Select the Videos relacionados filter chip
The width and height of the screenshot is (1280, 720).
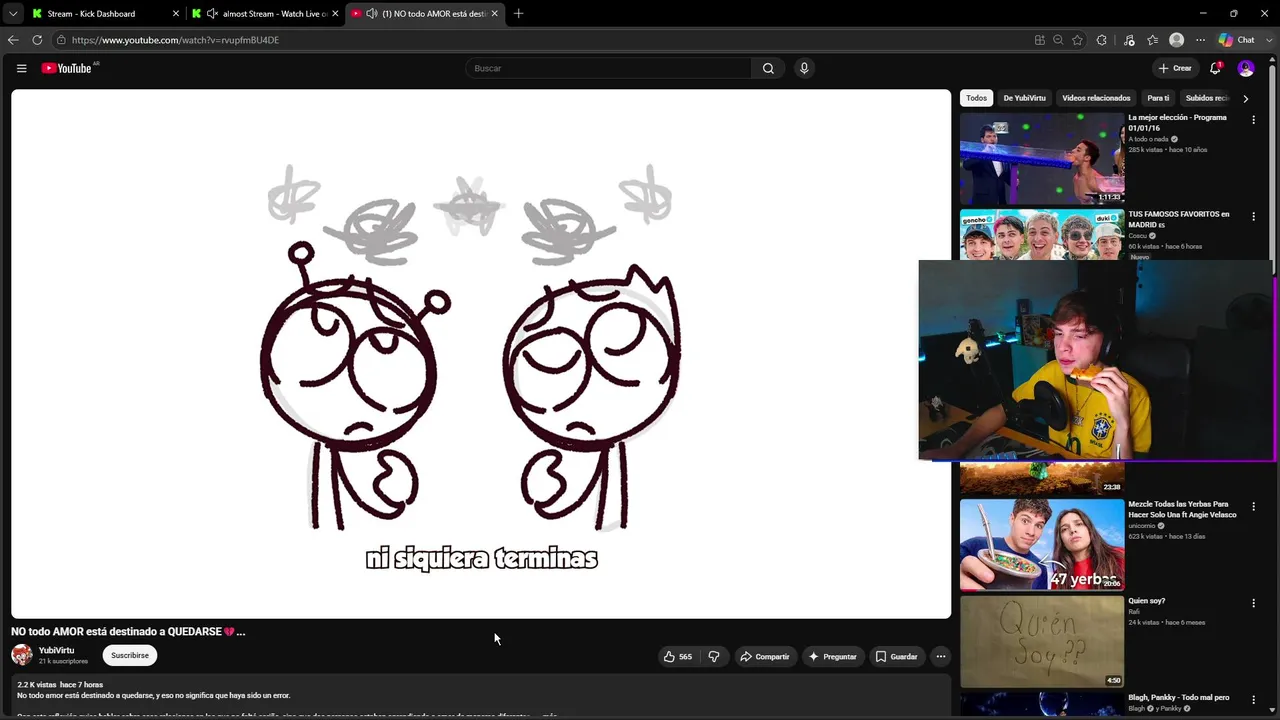(1096, 98)
